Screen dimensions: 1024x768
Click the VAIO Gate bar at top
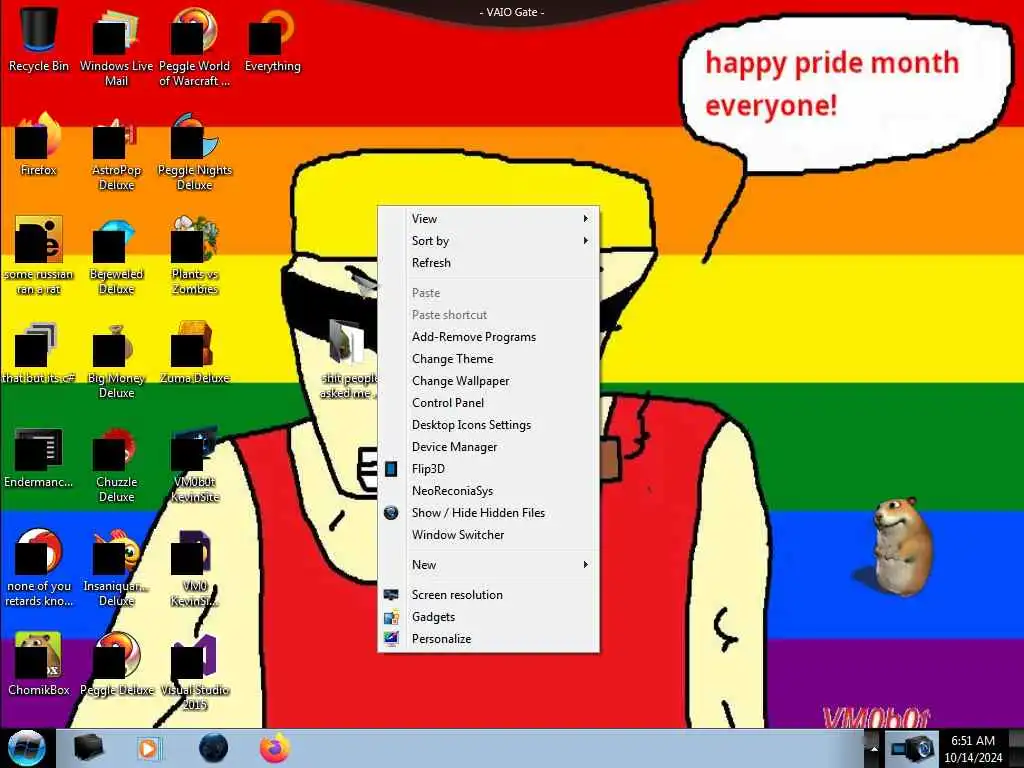click(x=512, y=12)
